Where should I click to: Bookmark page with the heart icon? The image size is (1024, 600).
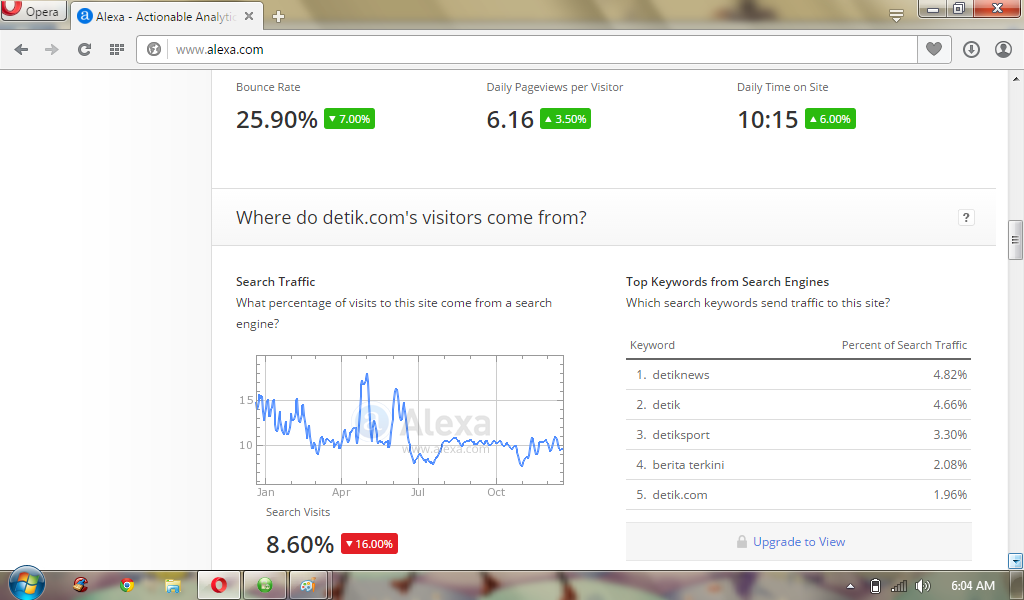click(x=934, y=49)
